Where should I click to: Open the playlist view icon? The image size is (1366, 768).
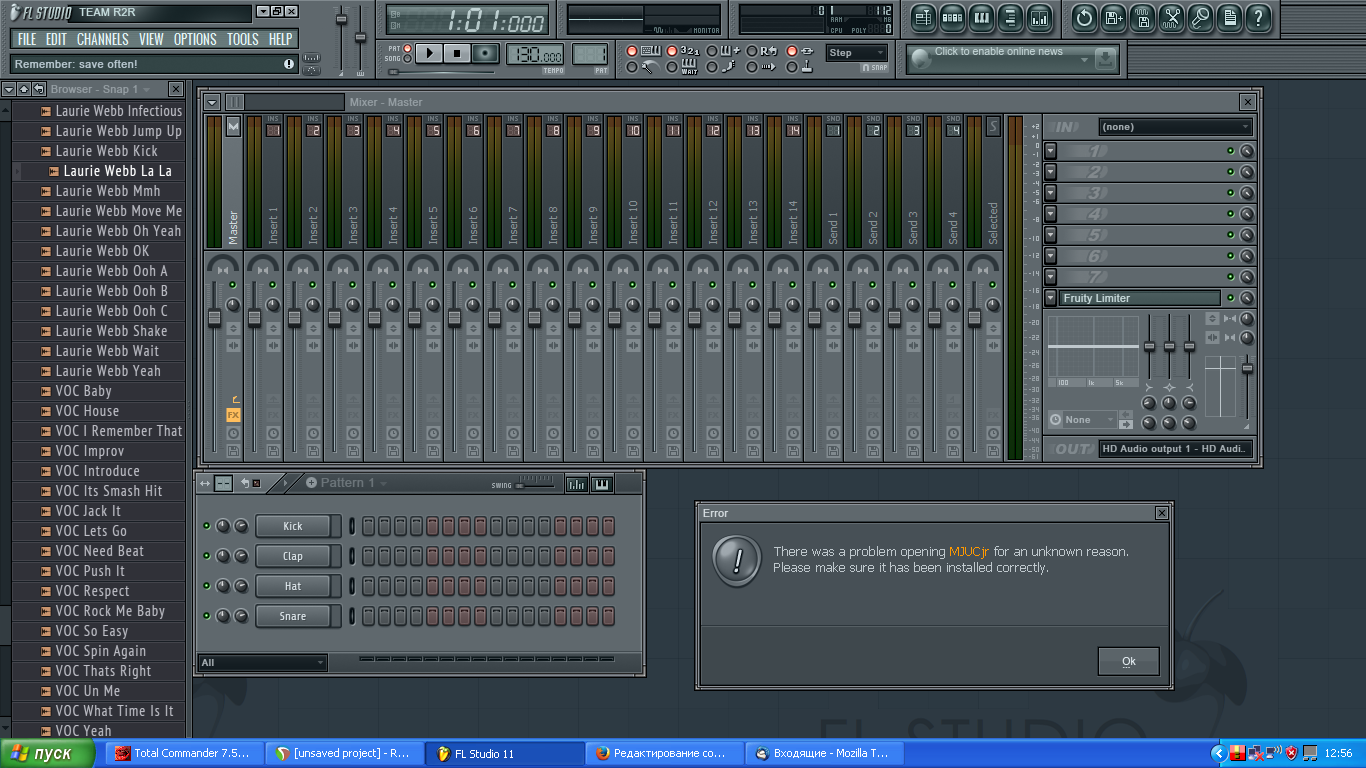(924, 17)
